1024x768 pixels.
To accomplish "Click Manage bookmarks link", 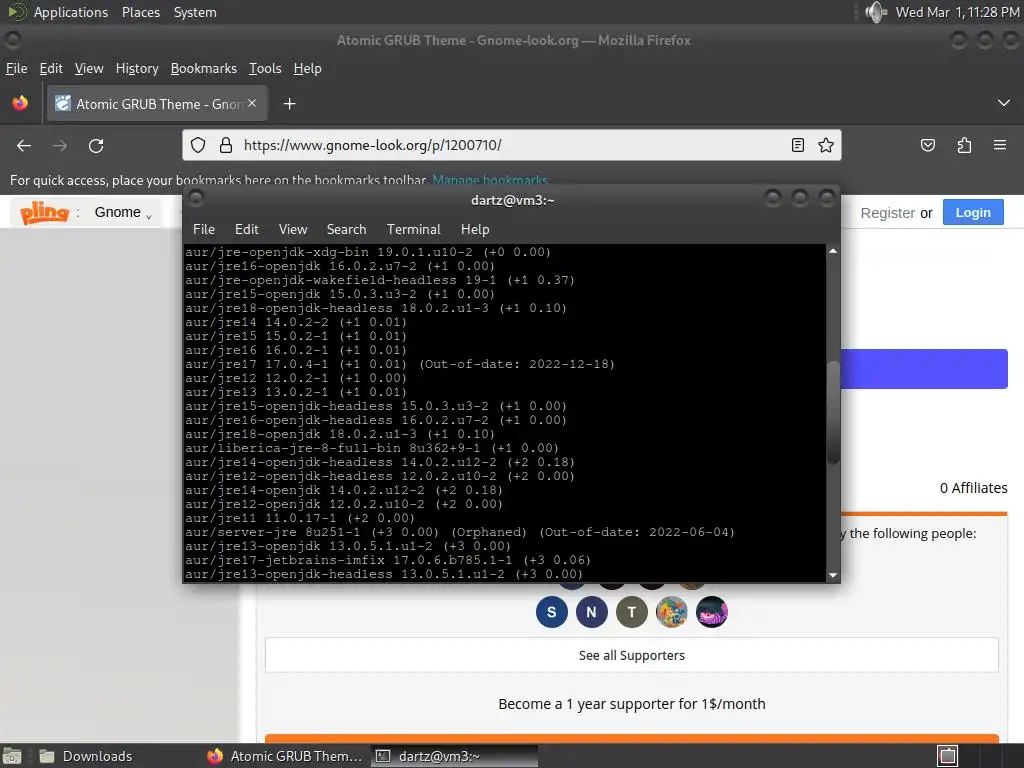I will coord(490,180).
